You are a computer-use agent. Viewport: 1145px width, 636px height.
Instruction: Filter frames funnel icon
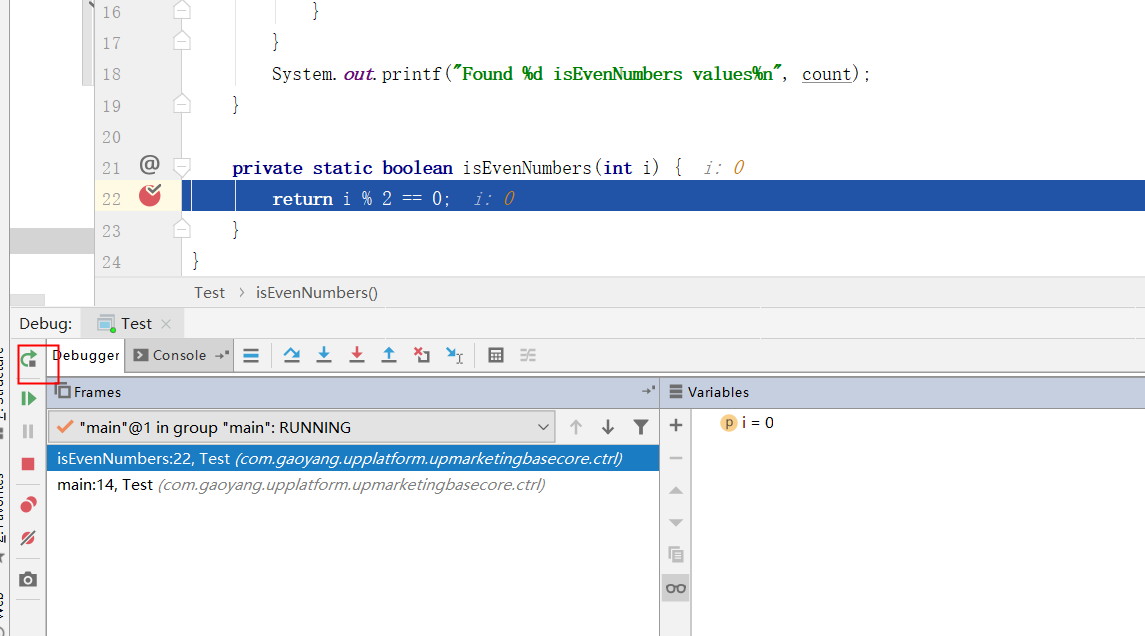click(x=640, y=427)
